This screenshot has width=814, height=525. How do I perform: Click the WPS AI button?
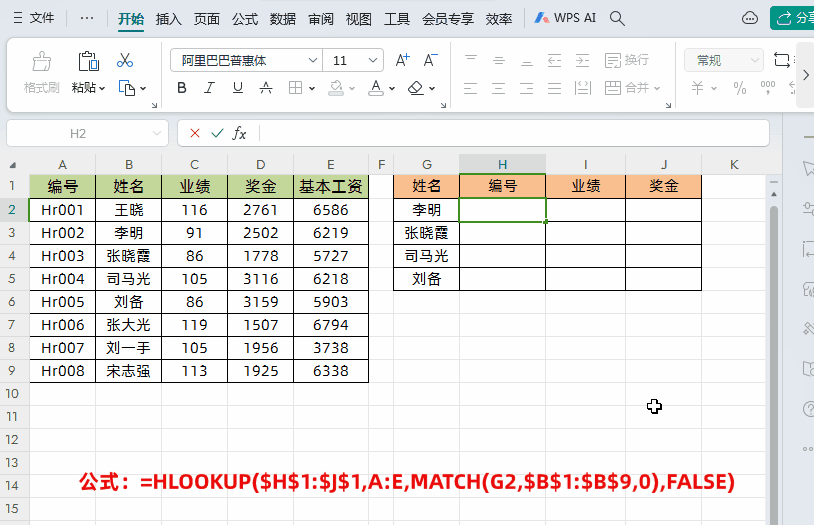pyautogui.click(x=565, y=18)
